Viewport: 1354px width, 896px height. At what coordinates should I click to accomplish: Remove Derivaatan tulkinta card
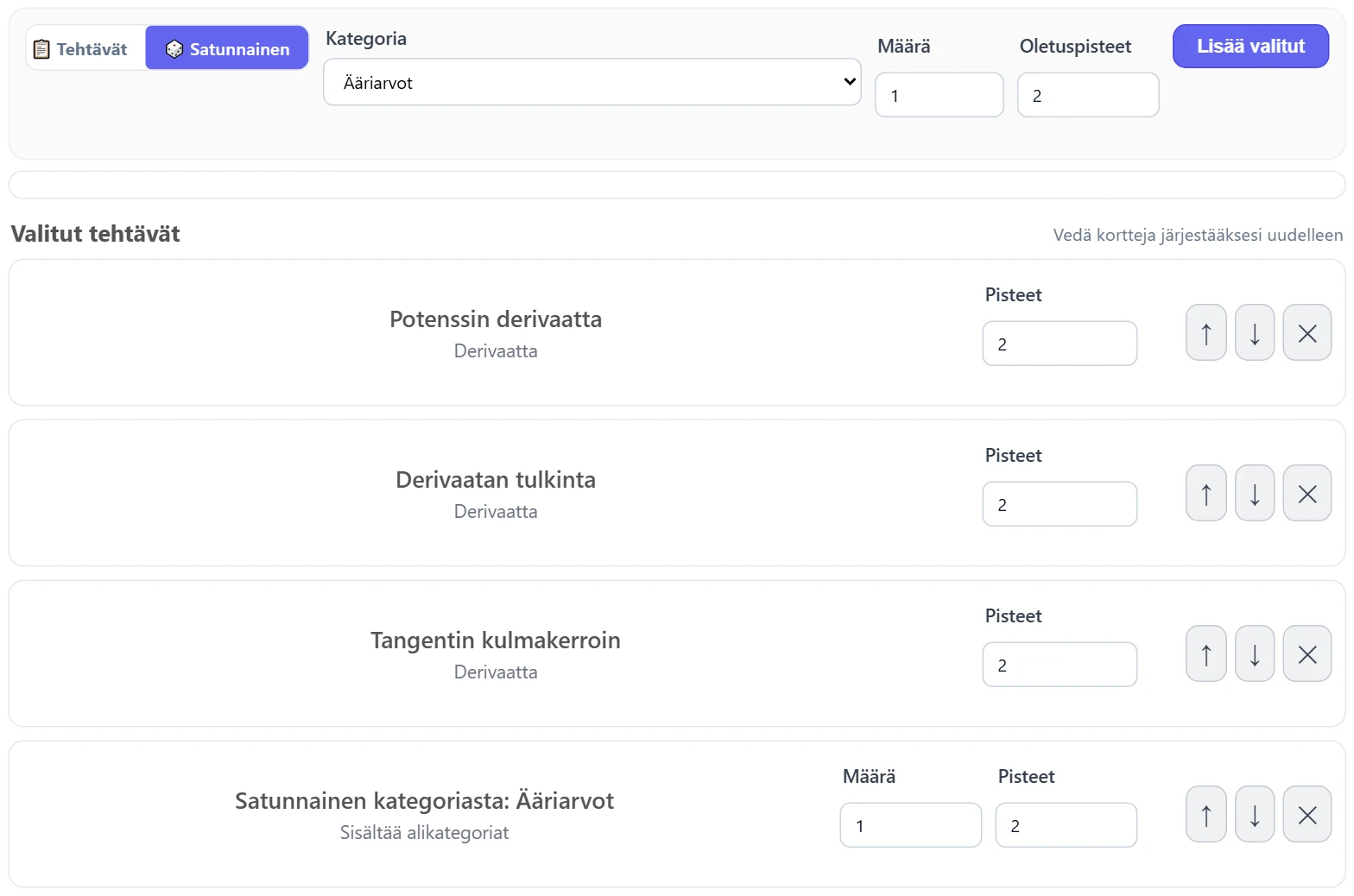tap(1307, 493)
